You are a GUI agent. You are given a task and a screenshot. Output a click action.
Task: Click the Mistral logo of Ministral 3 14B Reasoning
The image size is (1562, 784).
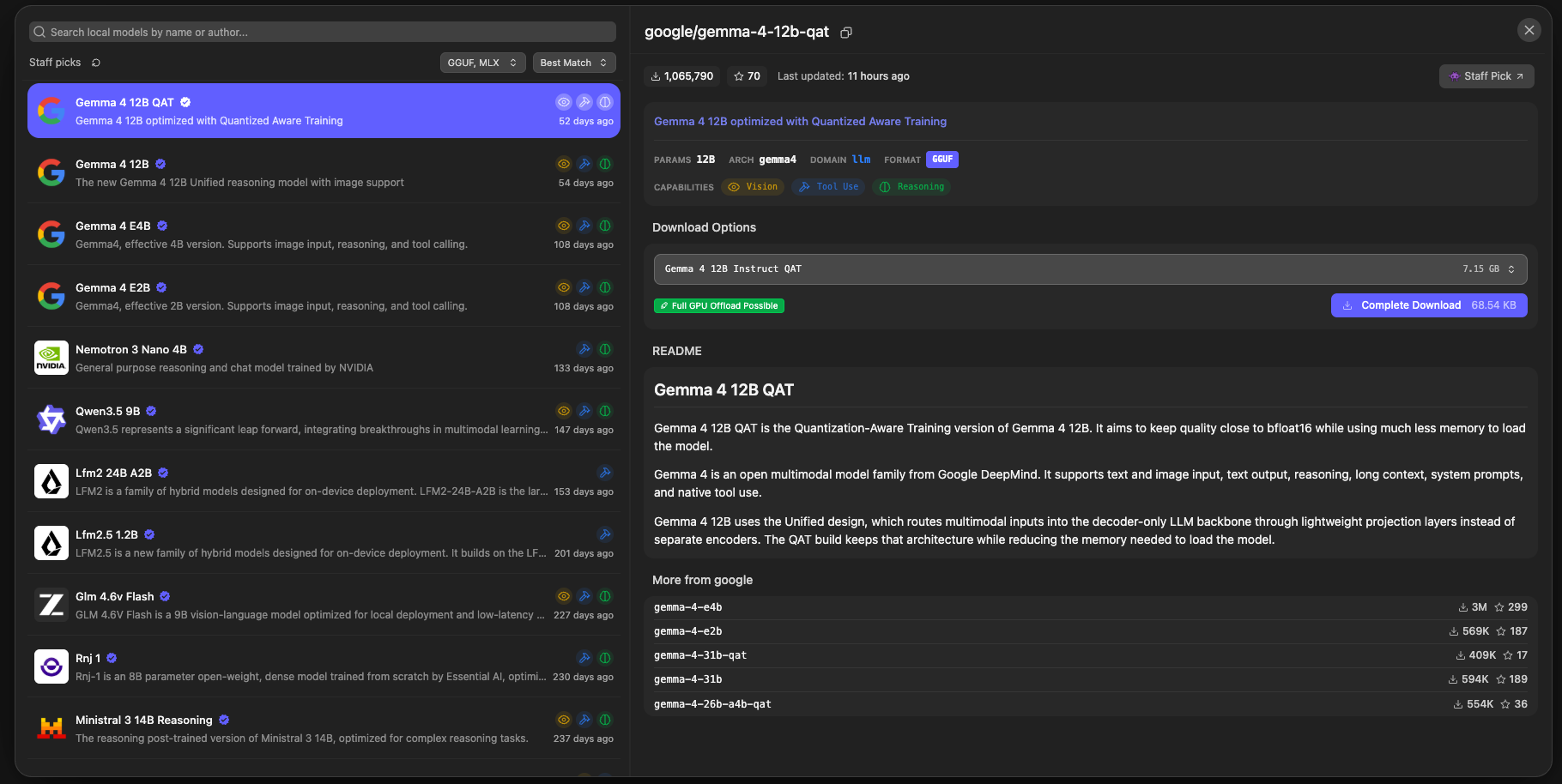coord(51,728)
